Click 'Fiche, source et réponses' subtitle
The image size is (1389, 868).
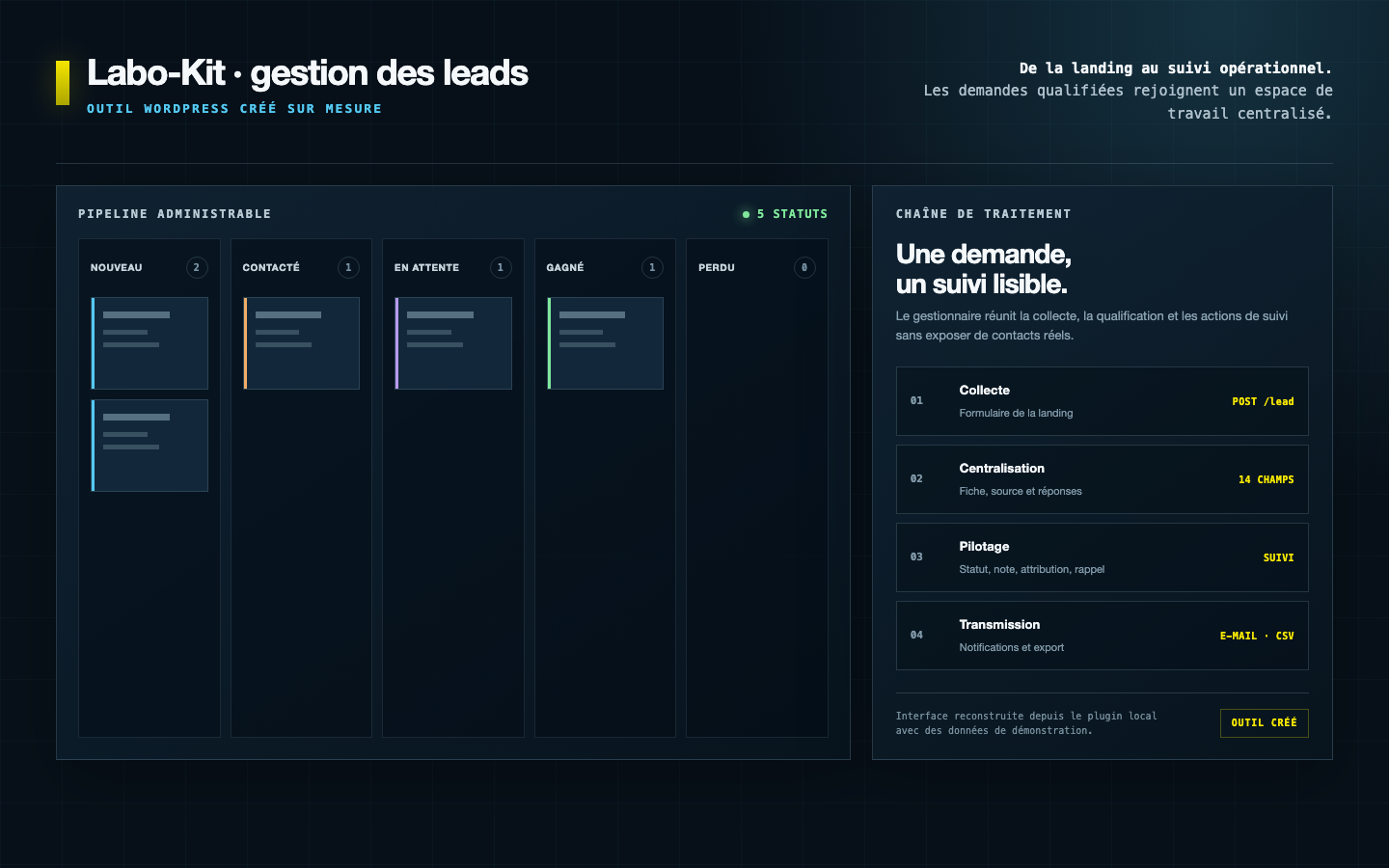pos(1021,491)
